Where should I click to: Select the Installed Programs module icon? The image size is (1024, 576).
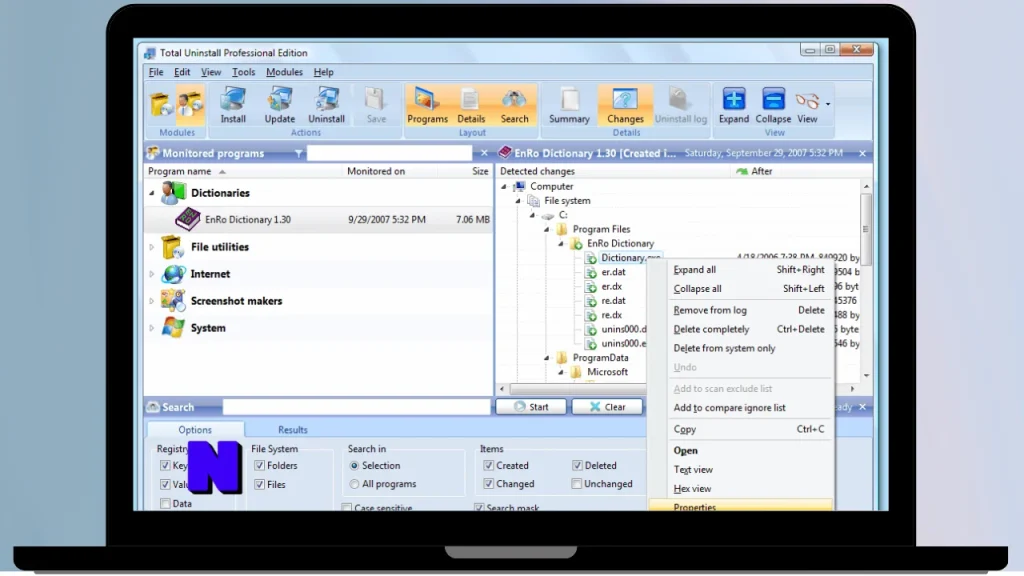point(161,104)
